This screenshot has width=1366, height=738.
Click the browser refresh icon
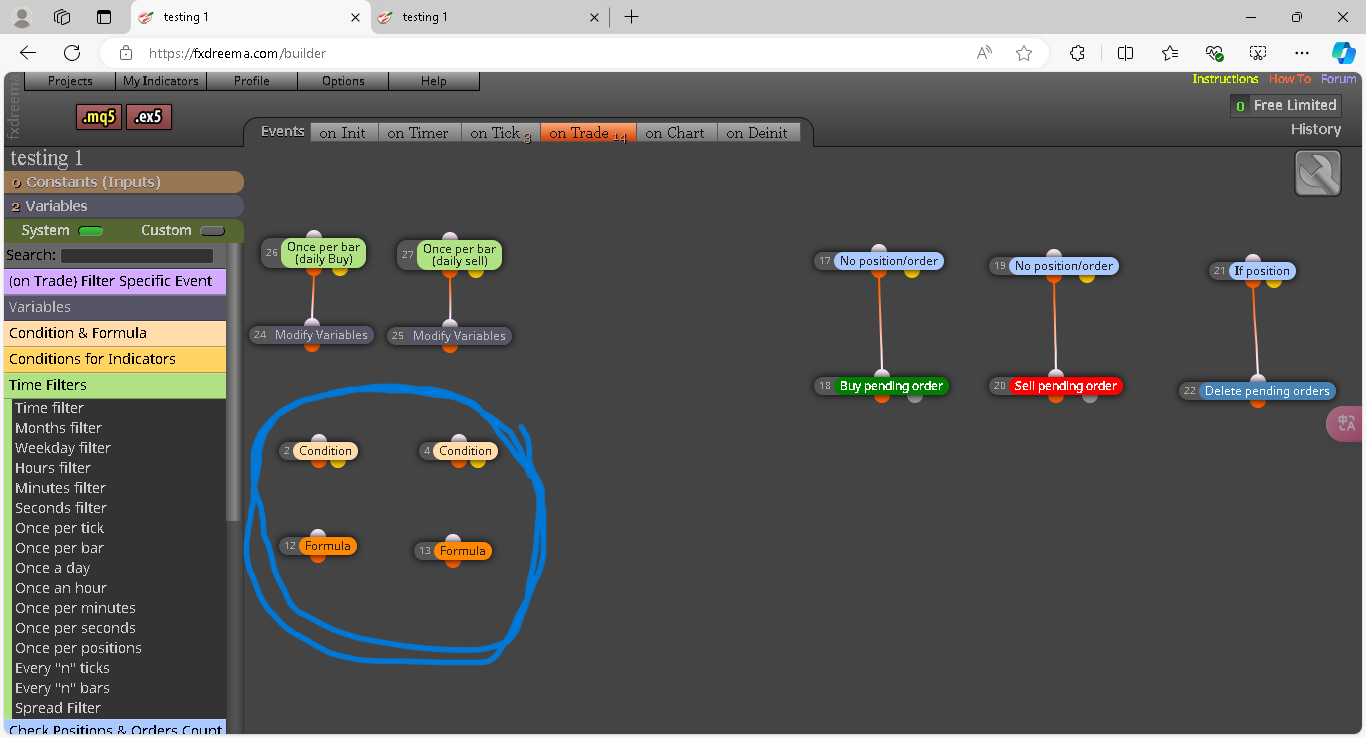(x=72, y=53)
